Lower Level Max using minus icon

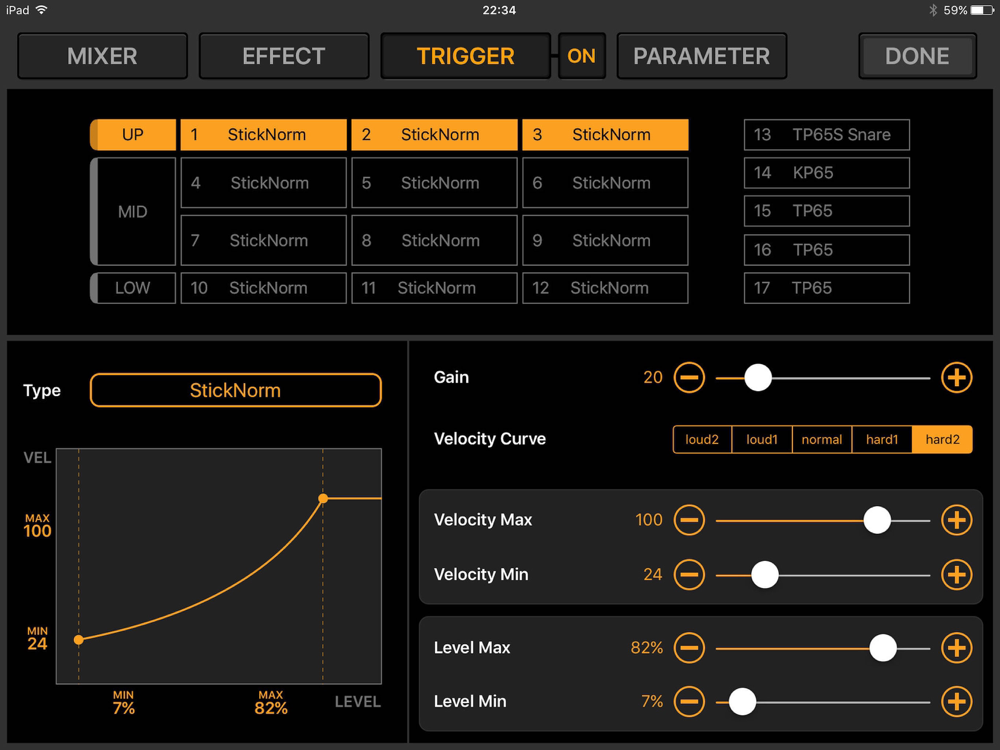[x=689, y=648]
